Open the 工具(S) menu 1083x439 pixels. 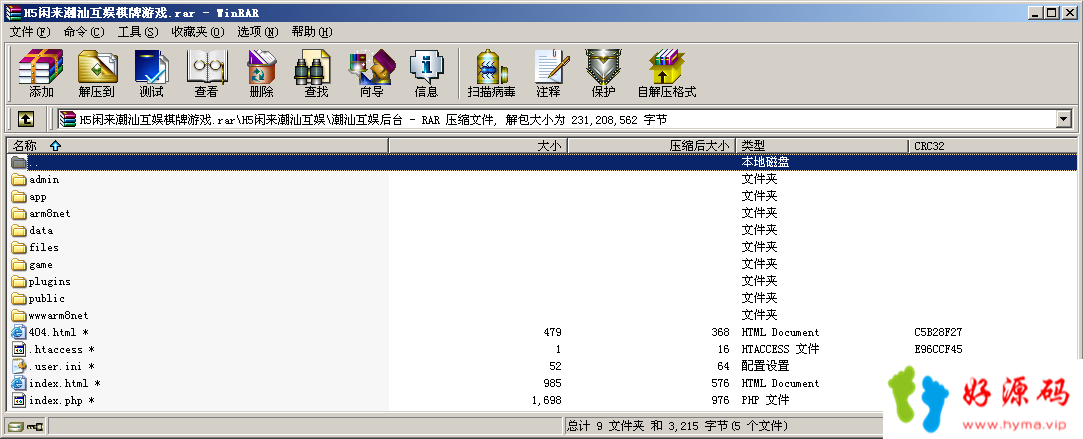pos(137,32)
